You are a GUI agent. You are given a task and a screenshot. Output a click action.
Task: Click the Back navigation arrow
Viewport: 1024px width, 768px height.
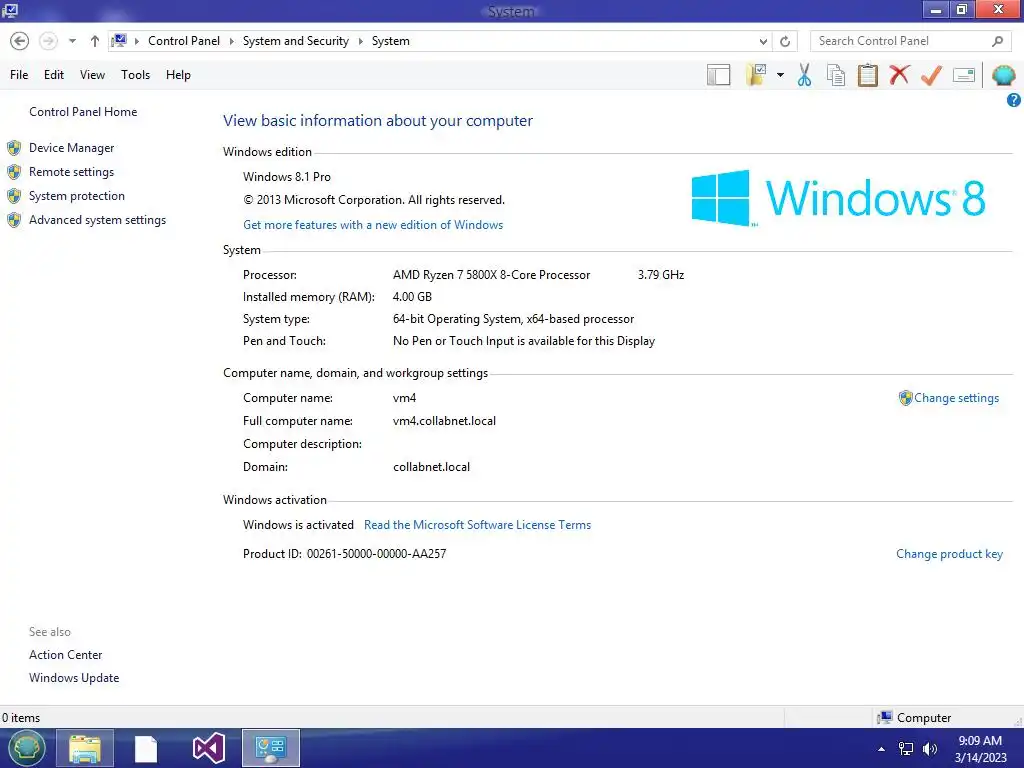click(20, 41)
